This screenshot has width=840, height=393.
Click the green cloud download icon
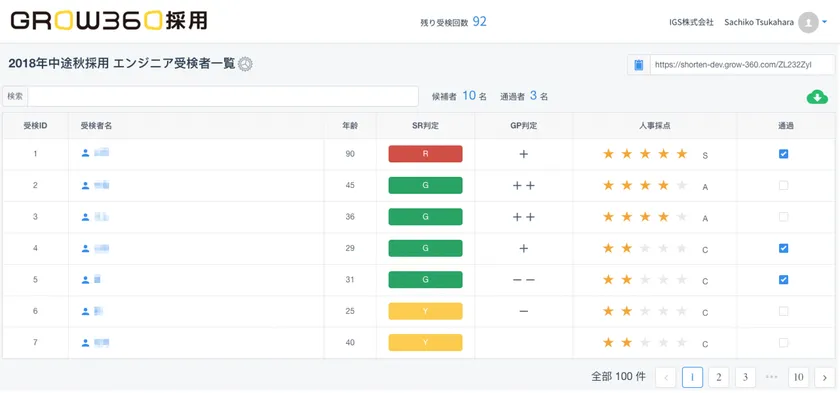817,97
